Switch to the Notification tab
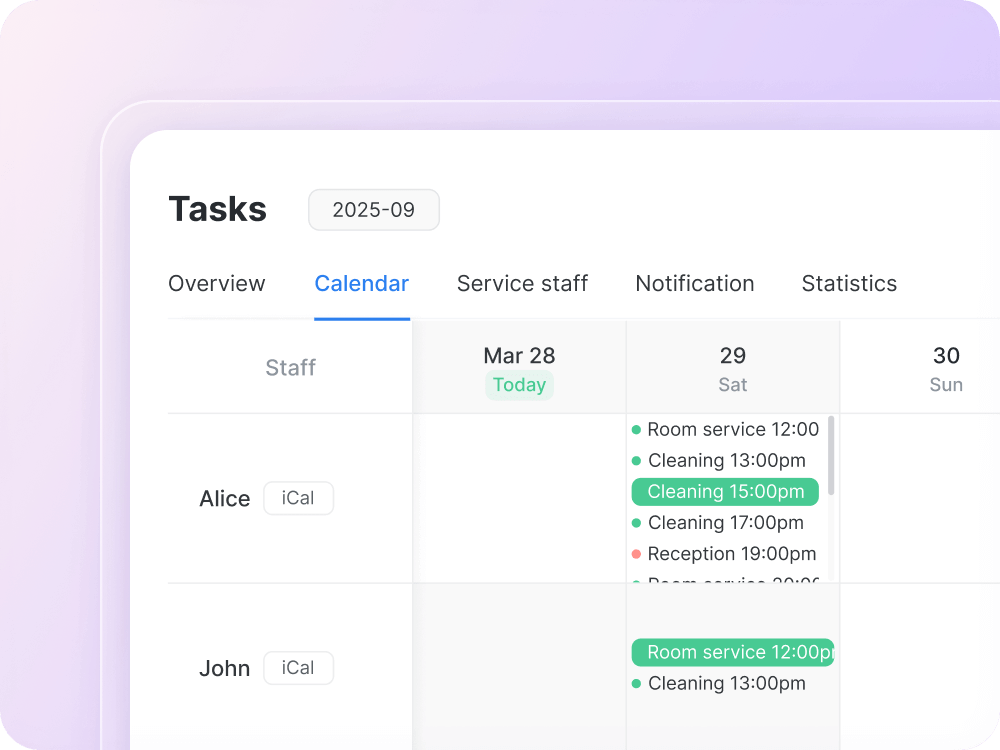Image resolution: width=1000 pixels, height=750 pixels. [694, 283]
